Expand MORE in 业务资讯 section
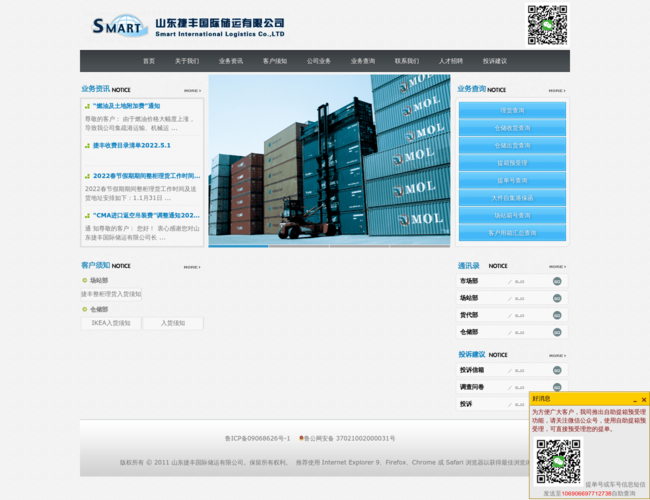 coord(192,90)
